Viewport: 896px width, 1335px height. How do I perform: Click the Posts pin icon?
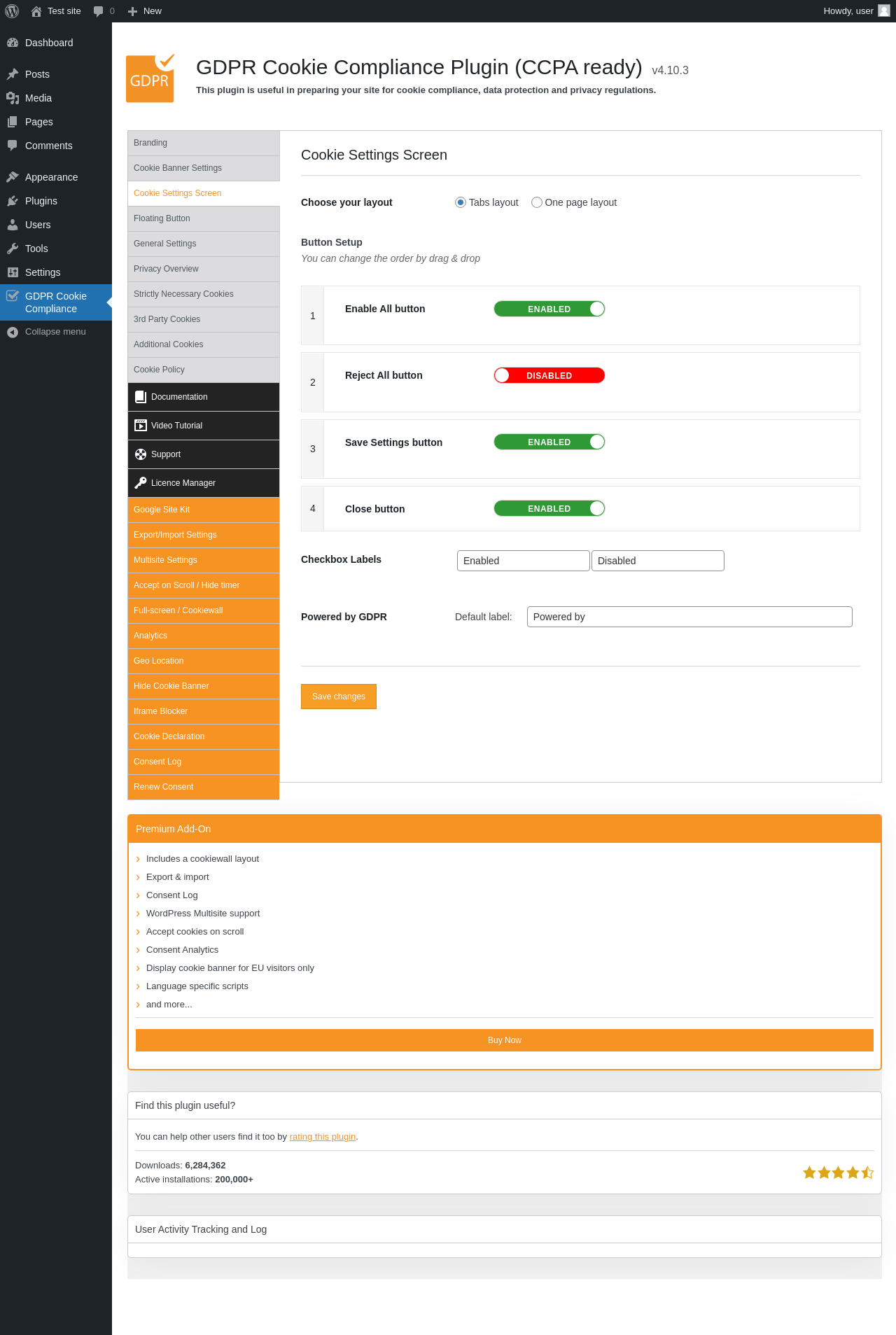pyautogui.click(x=13, y=74)
